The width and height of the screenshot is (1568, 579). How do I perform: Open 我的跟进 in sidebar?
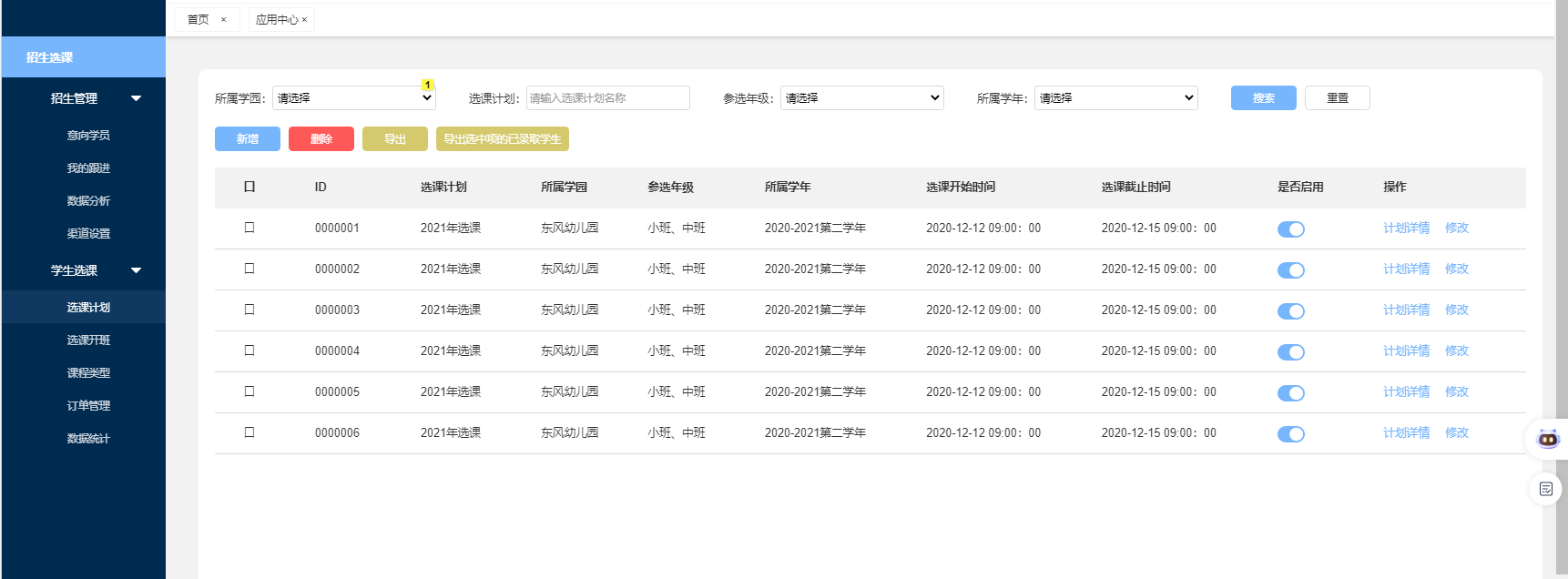click(88, 168)
